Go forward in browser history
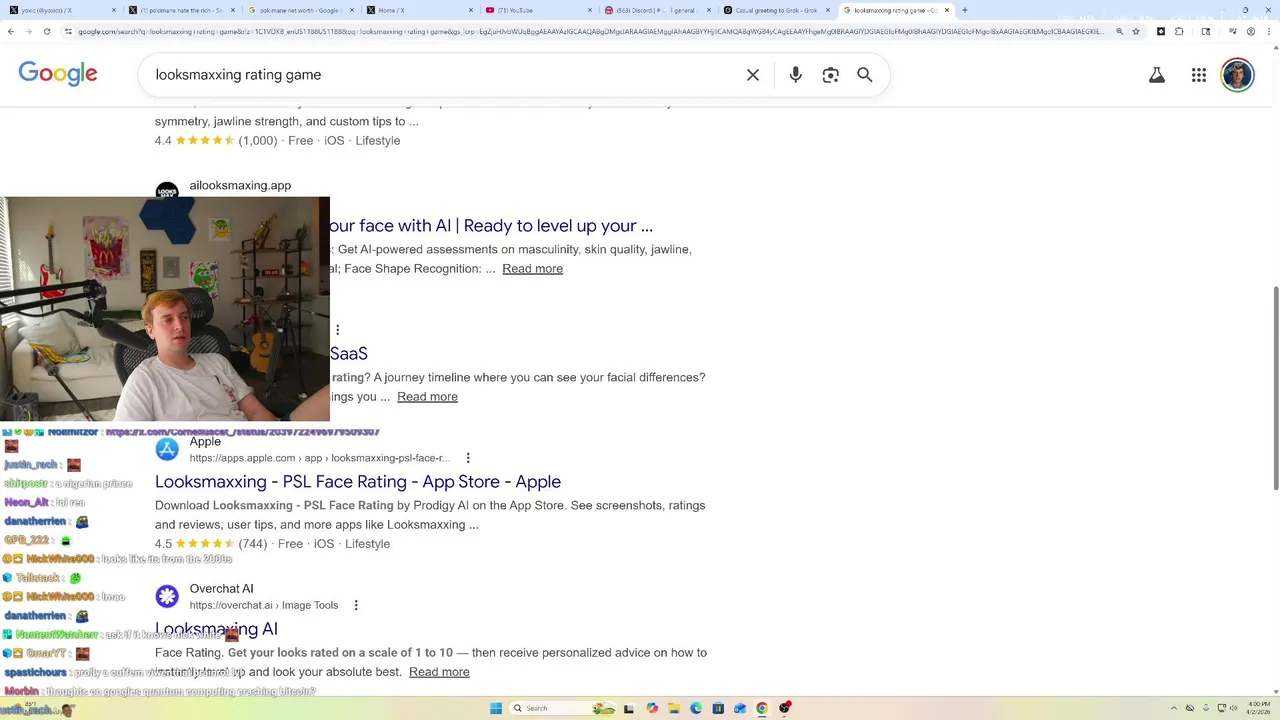This screenshot has width=1280, height=720. click(x=30, y=31)
